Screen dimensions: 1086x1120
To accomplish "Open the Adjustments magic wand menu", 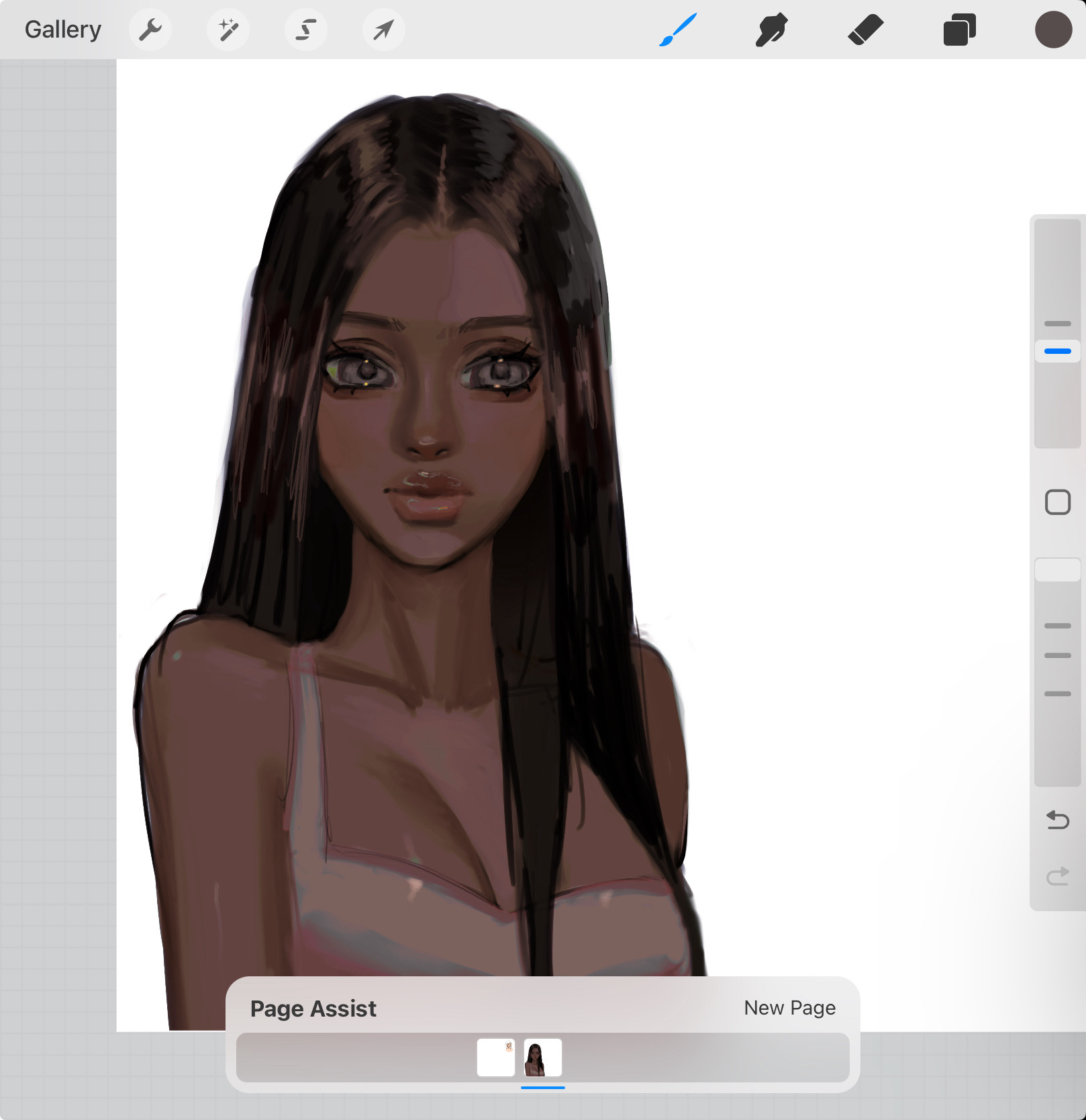I will [x=228, y=30].
